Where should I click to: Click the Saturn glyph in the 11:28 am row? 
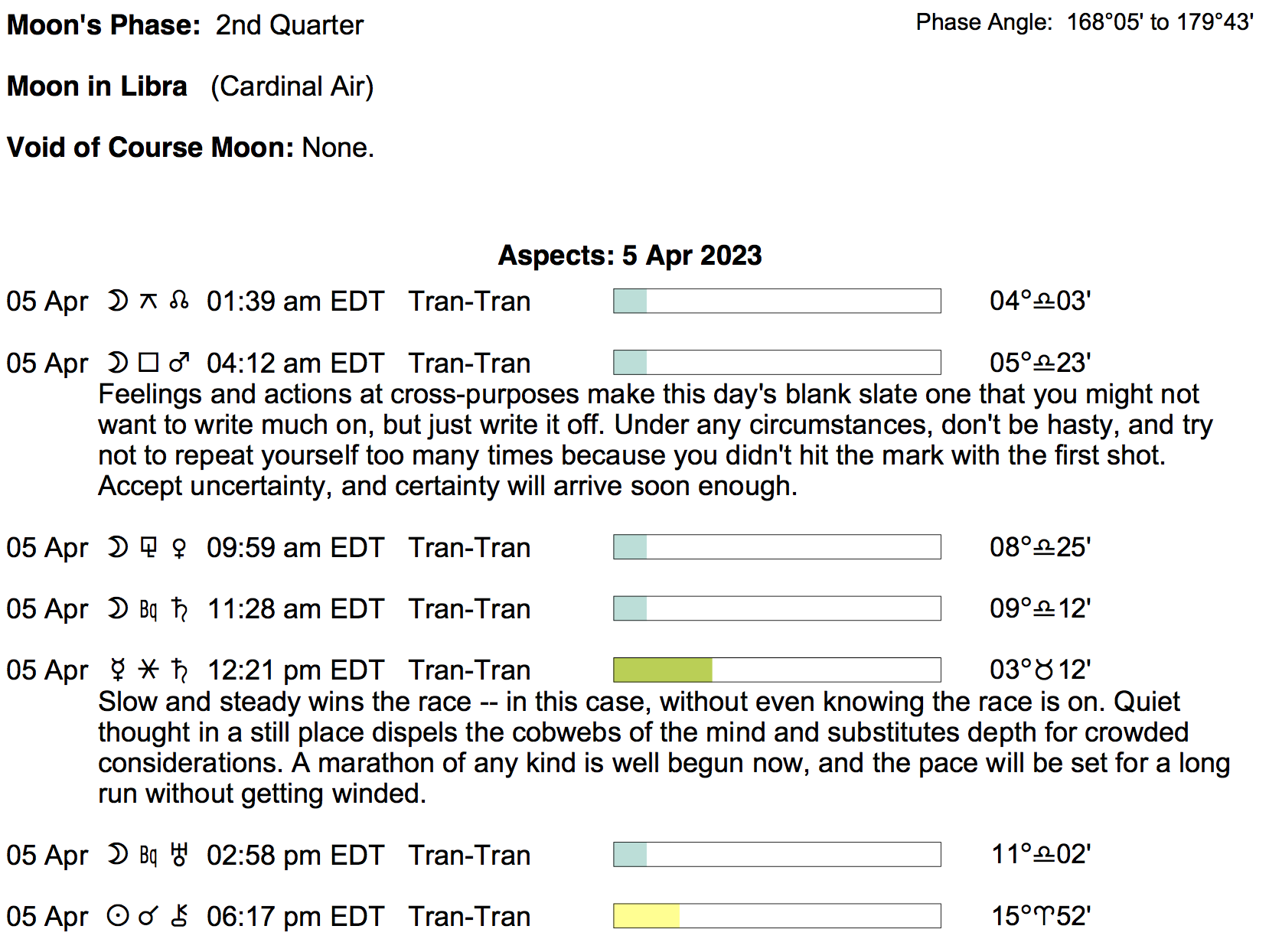pos(180,609)
